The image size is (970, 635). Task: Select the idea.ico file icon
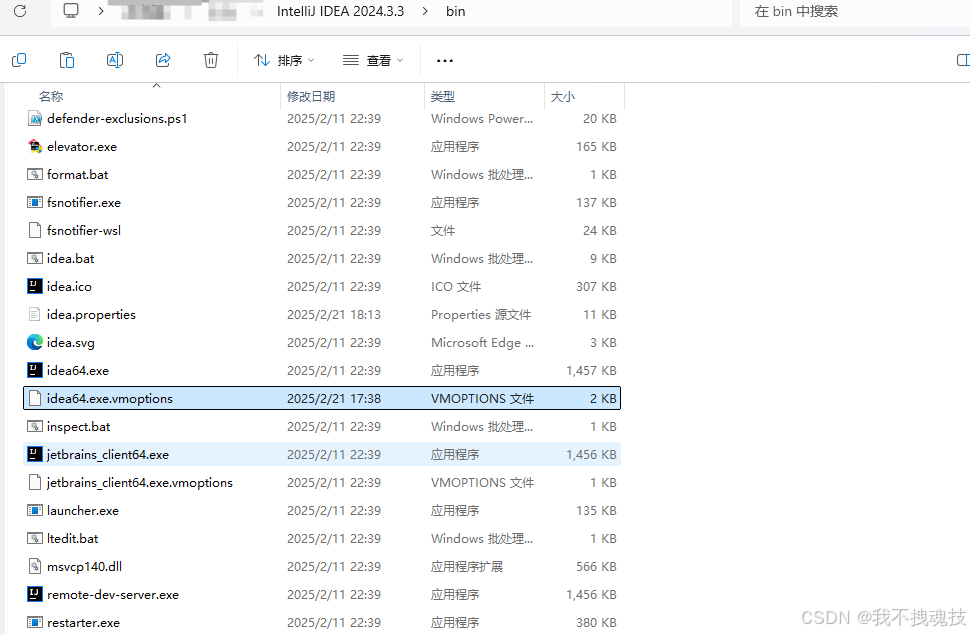point(35,286)
